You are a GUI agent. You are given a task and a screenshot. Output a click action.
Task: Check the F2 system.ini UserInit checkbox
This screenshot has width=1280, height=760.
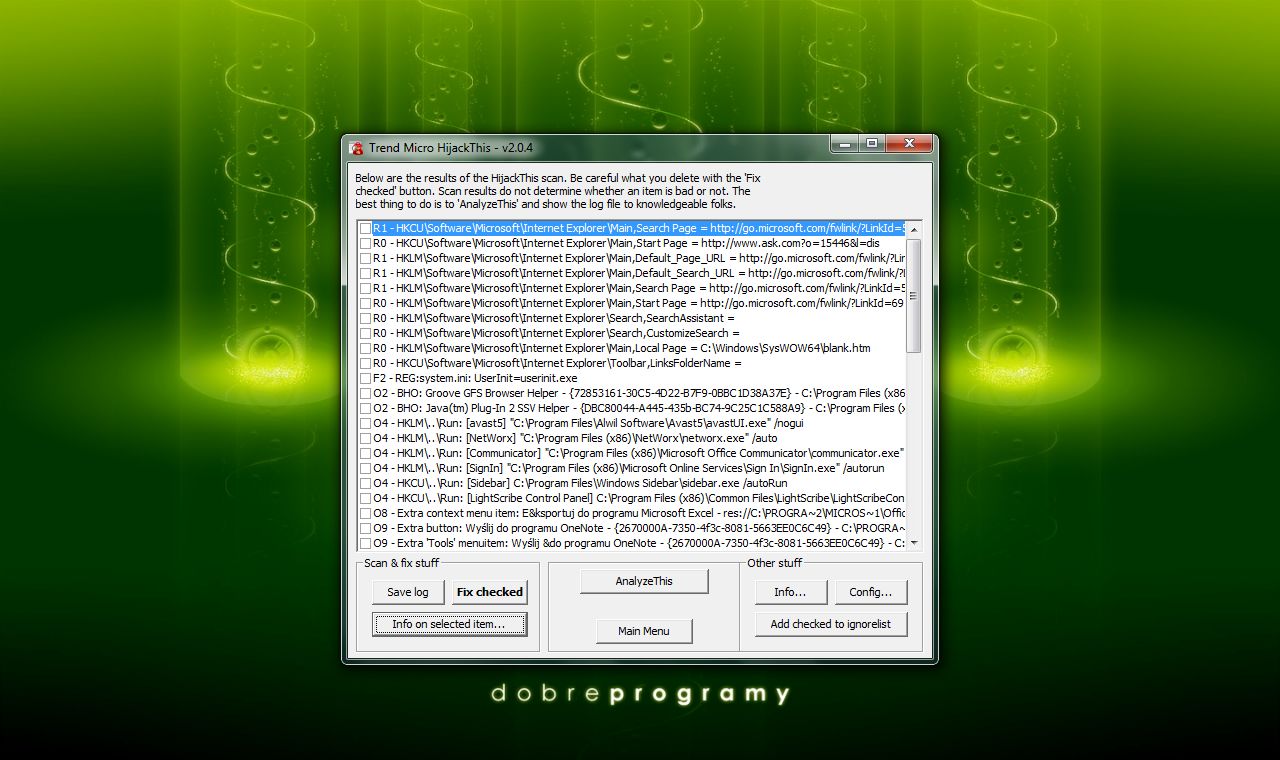click(x=366, y=378)
